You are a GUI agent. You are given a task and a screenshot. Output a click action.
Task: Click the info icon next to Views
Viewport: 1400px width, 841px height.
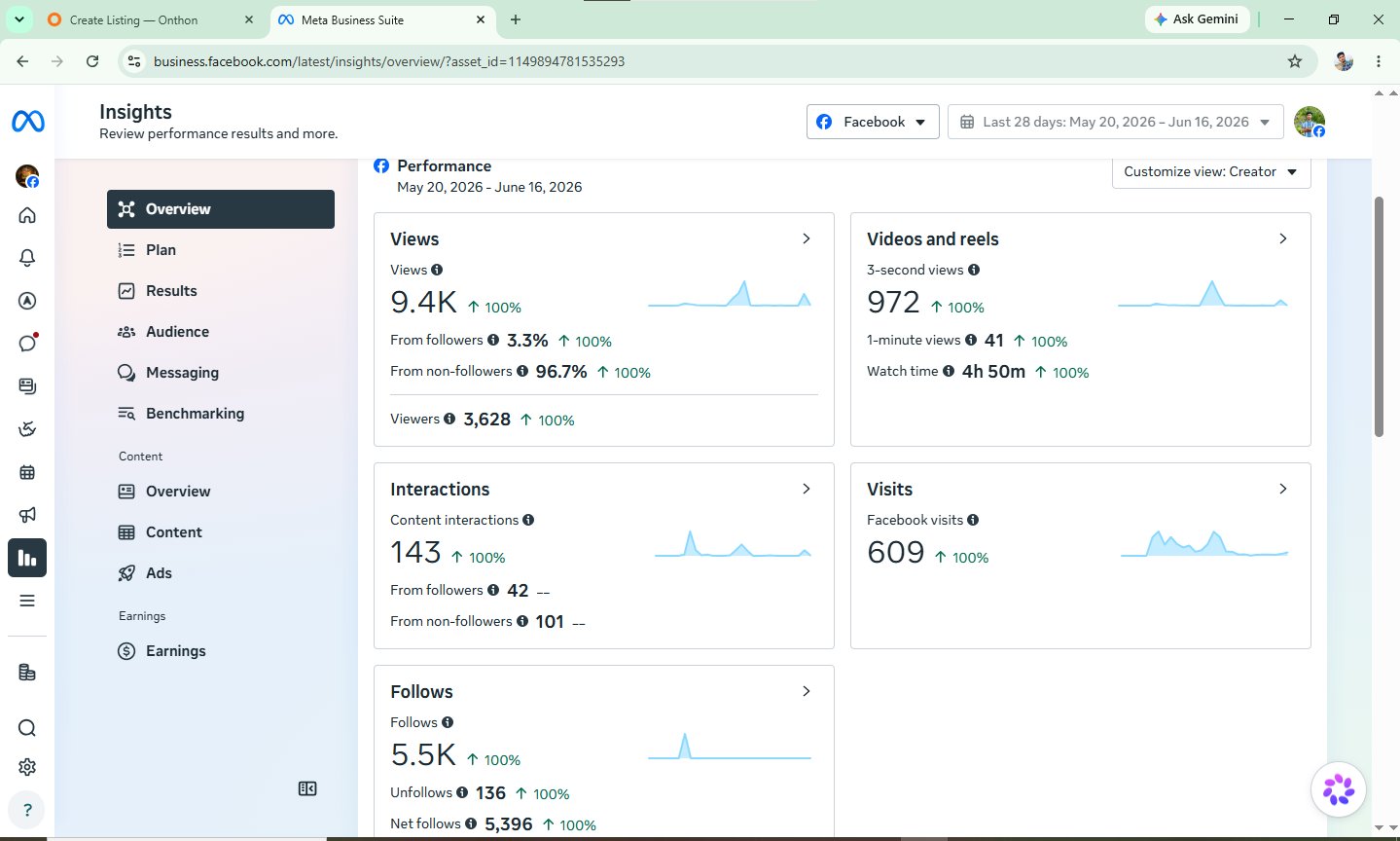click(437, 270)
